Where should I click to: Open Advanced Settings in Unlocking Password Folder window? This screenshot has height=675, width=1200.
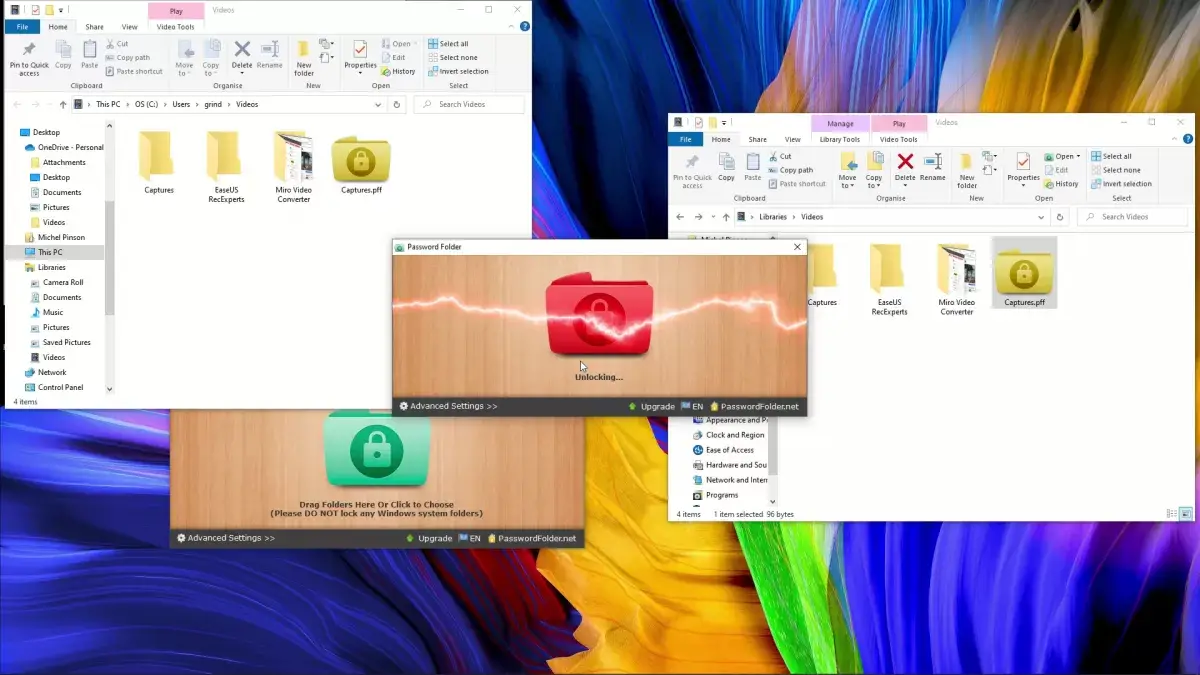tap(448, 407)
